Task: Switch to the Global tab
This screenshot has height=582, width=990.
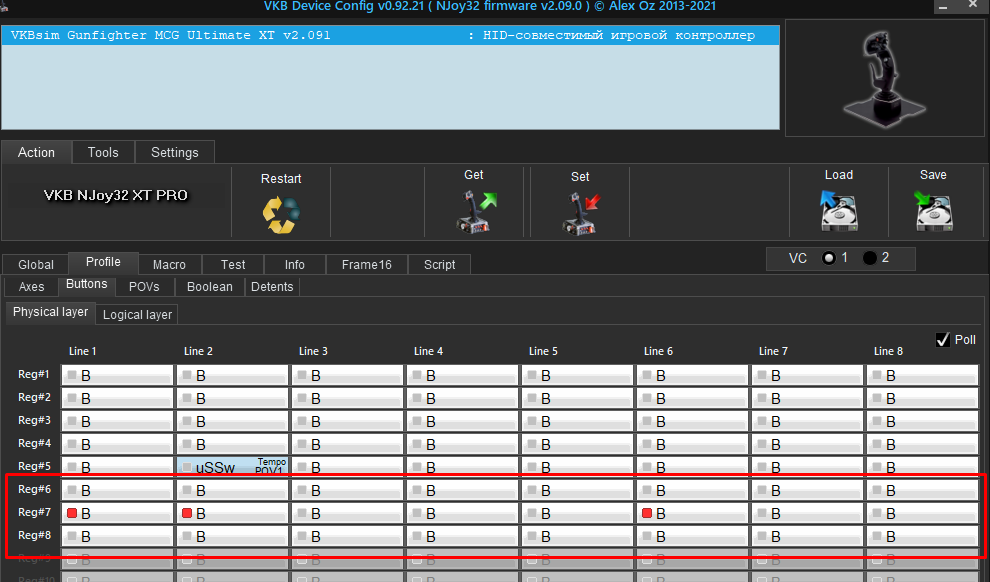Action: click(x=35, y=264)
